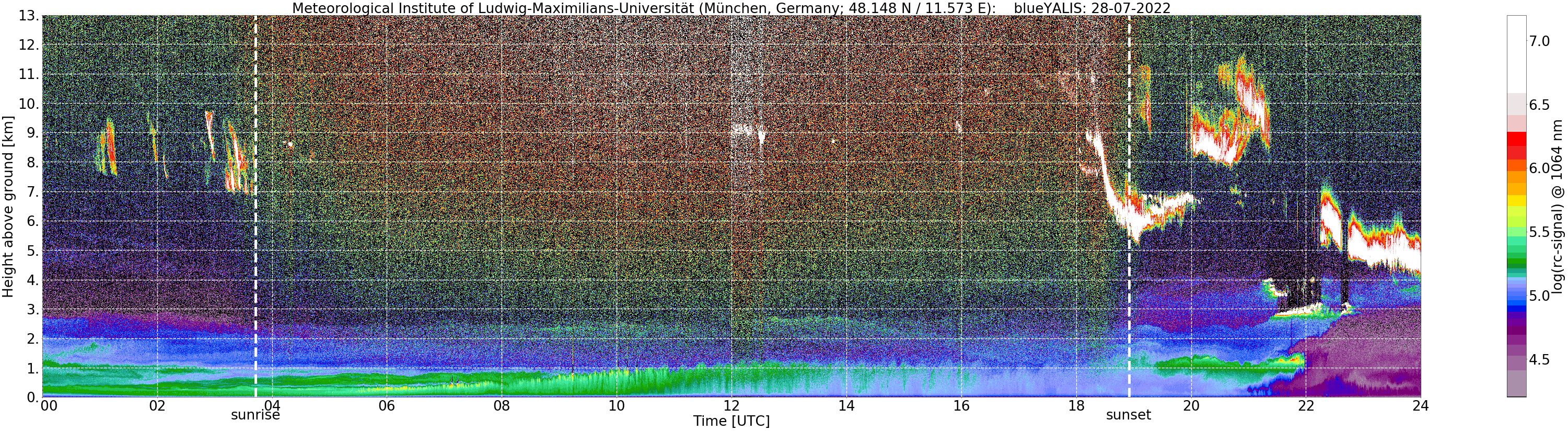Screen dimensions: 1568x431
Task: Click the '7.' height axis tick label
Action: pos(32,192)
